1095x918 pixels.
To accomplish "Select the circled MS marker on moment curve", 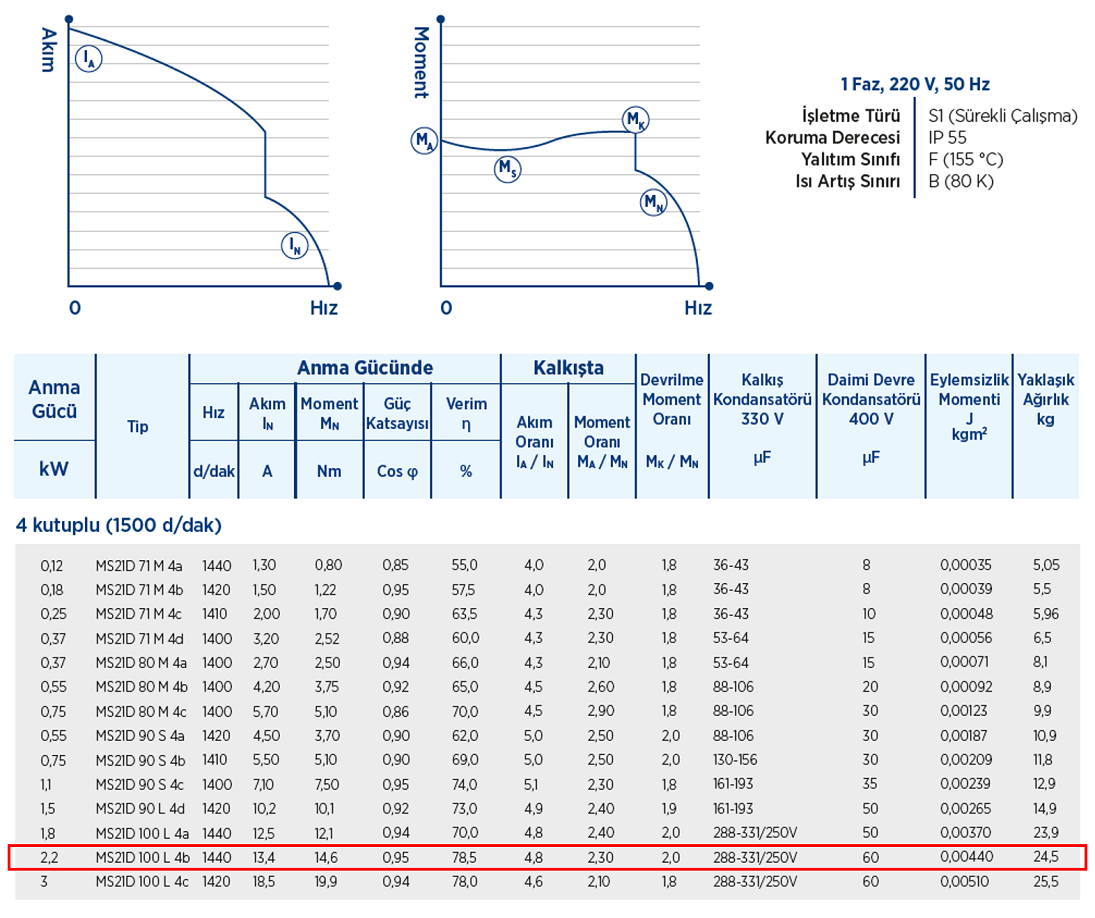I will pos(508,170).
